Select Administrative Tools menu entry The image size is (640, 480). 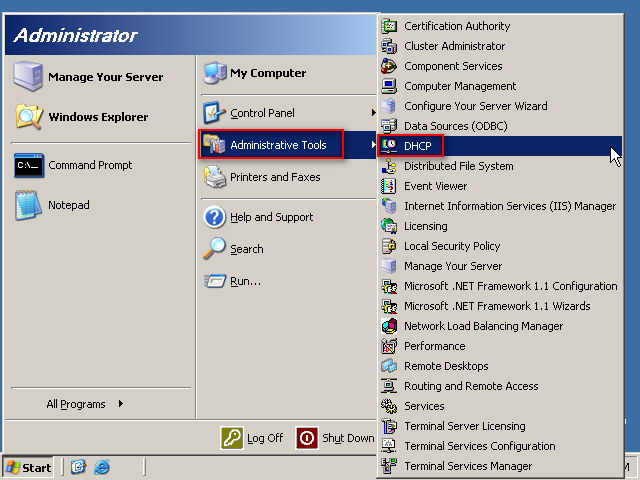click(x=288, y=144)
